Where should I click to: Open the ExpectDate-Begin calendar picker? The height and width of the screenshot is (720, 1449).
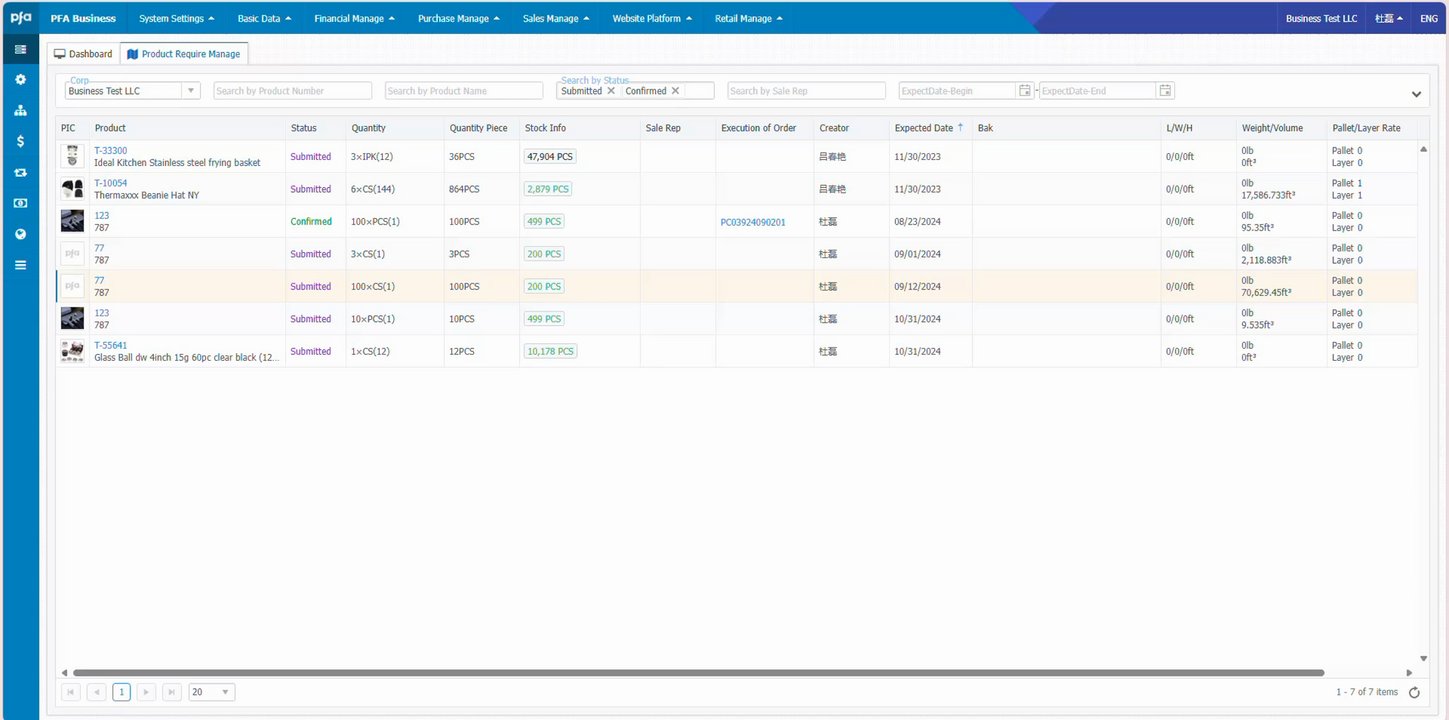tap(1025, 91)
